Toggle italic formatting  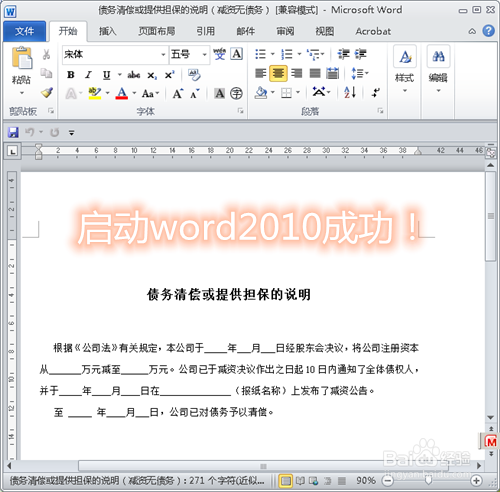pyautogui.click(x=88, y=75)
